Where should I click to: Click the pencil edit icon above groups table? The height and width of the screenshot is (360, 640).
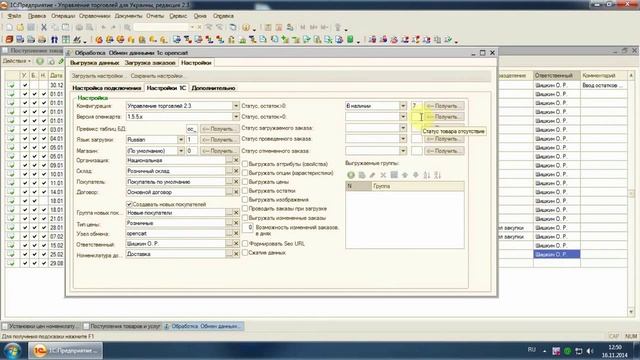tap(372, 175)
